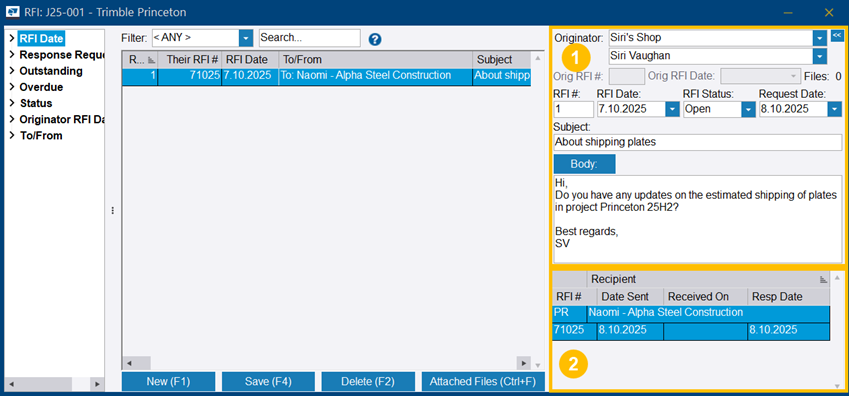
Task: Expand the To/From tree node
Action: (x=12, y=136)
